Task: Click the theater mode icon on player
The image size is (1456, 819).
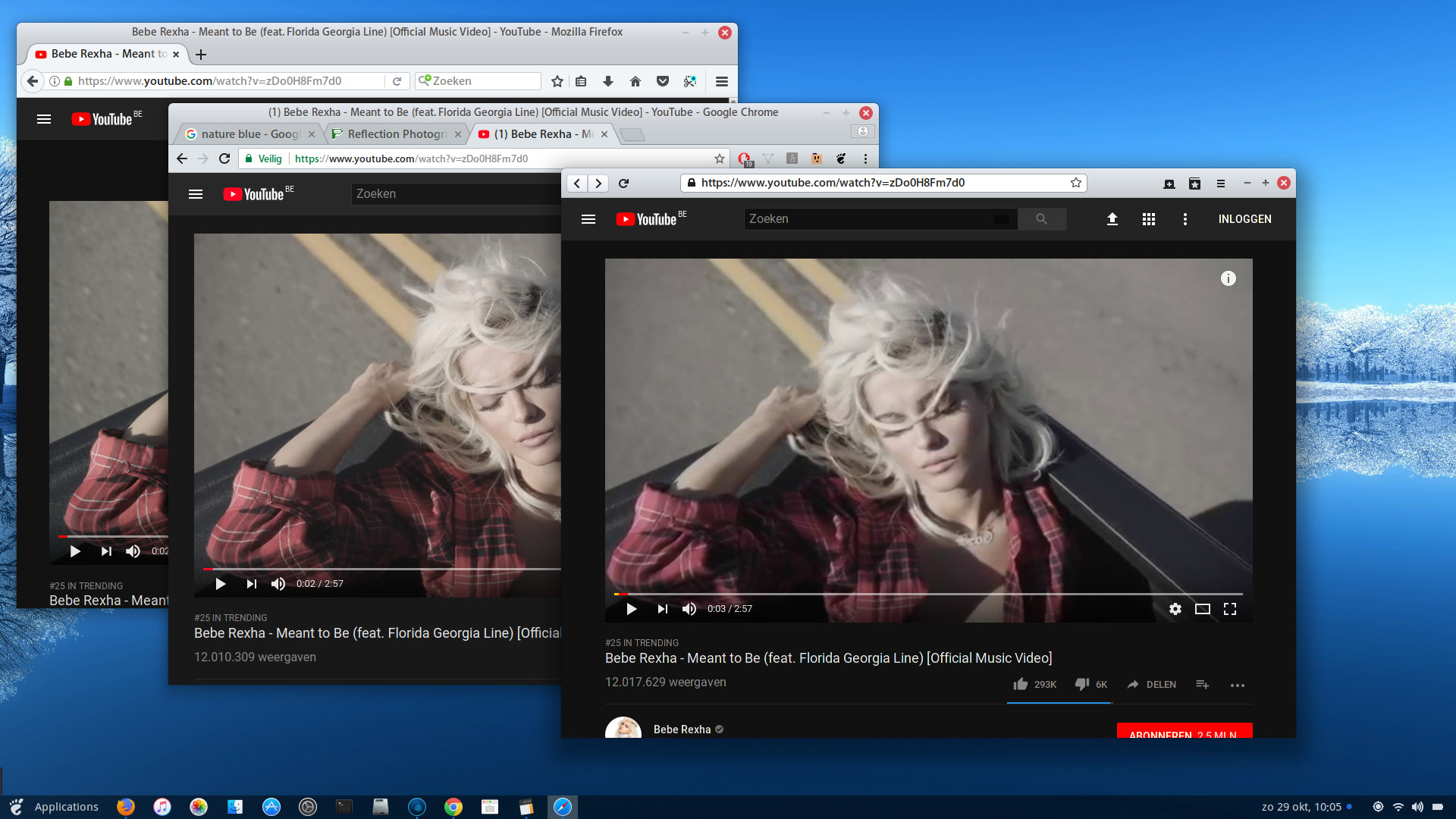Action: point(1202,608)
